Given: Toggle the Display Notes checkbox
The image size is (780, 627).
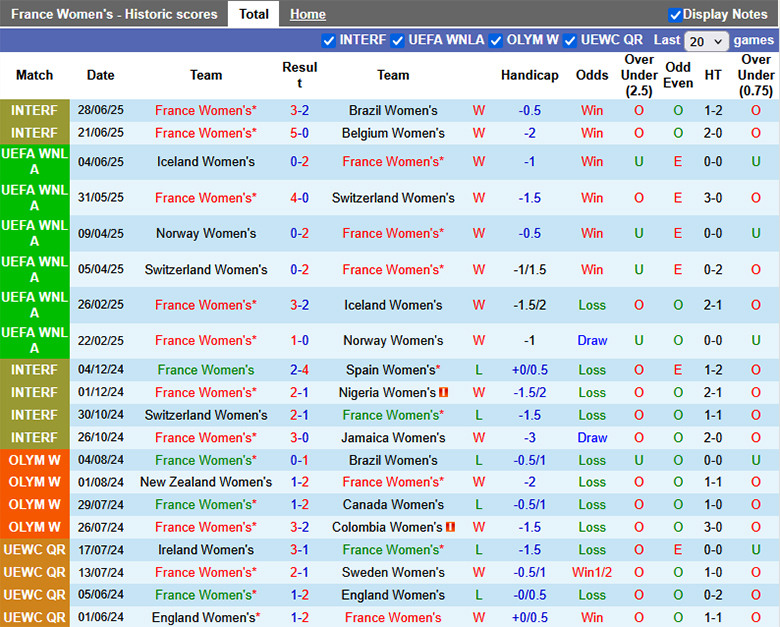Looking at the screenshot, I should coord(675,15).
